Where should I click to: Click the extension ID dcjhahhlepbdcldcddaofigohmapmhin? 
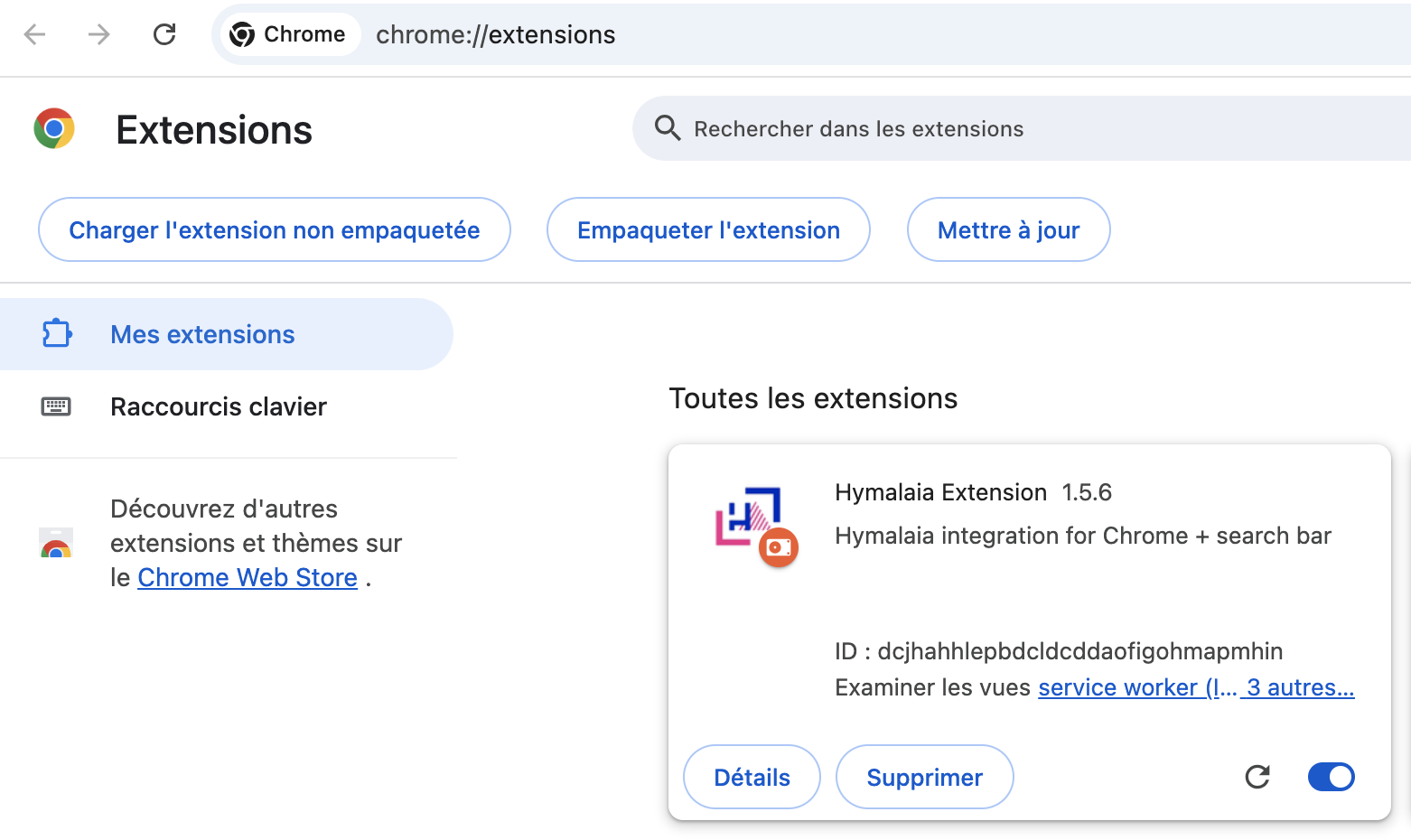click(1080, 651)
